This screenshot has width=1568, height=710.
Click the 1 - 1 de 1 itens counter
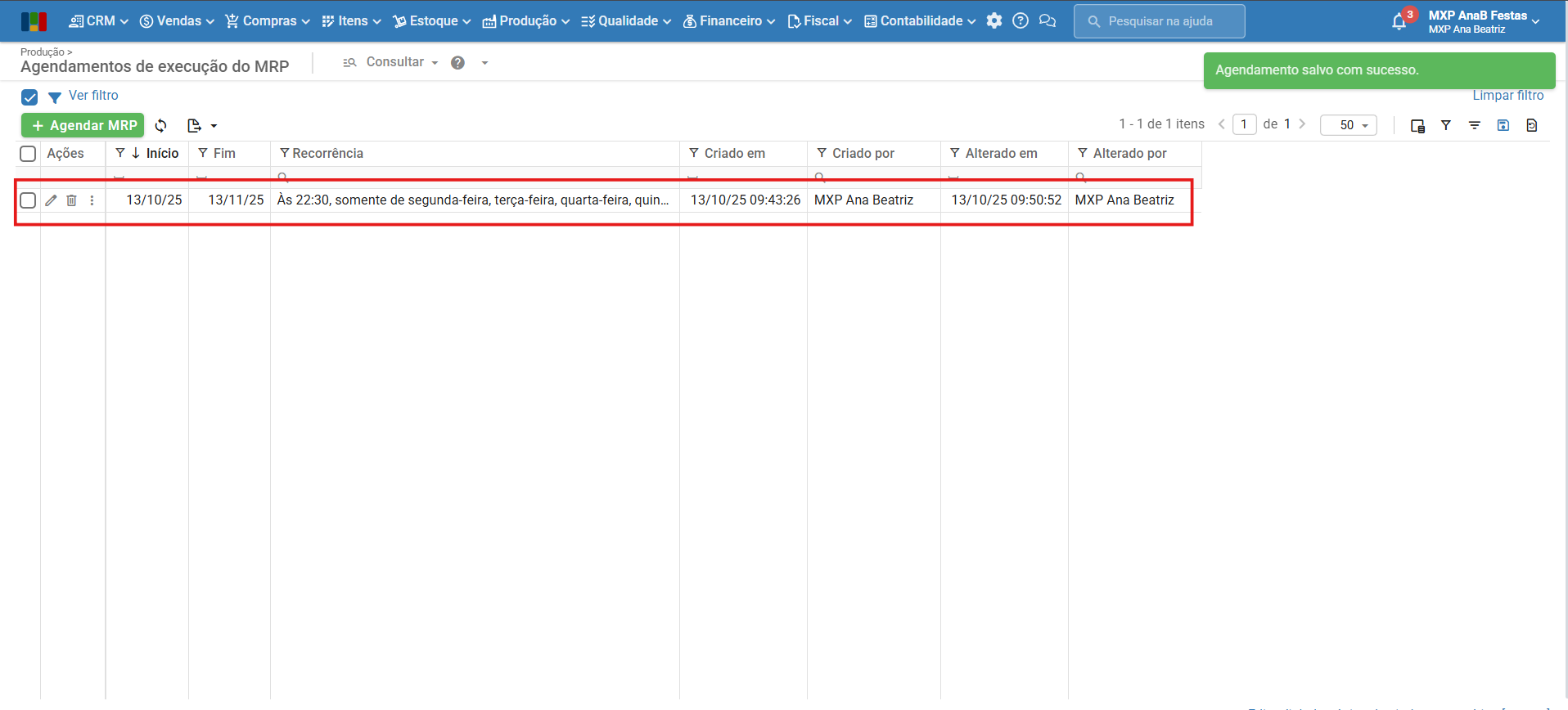pyautogui.click(x=1161, y=124)
